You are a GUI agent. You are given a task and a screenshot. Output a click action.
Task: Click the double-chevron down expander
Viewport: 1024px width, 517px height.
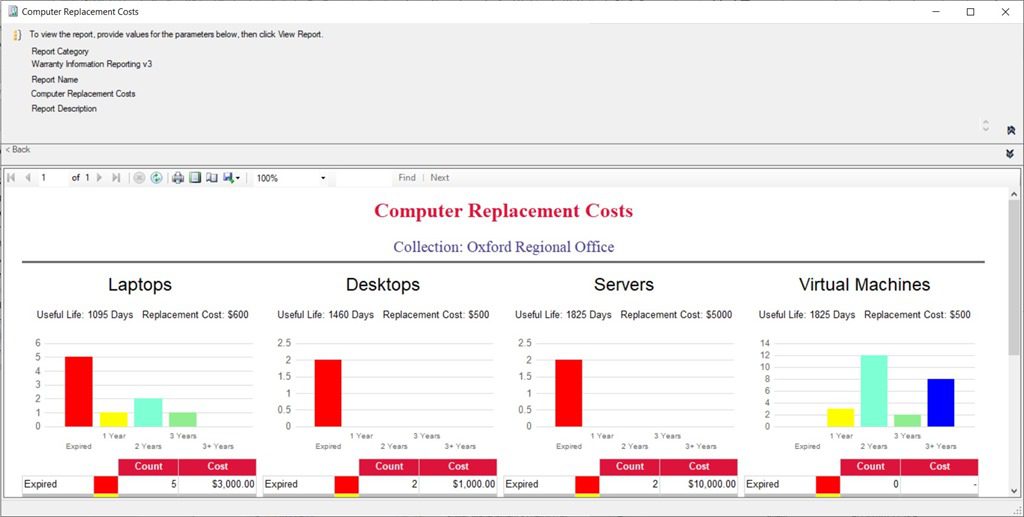pos(1010,153)
